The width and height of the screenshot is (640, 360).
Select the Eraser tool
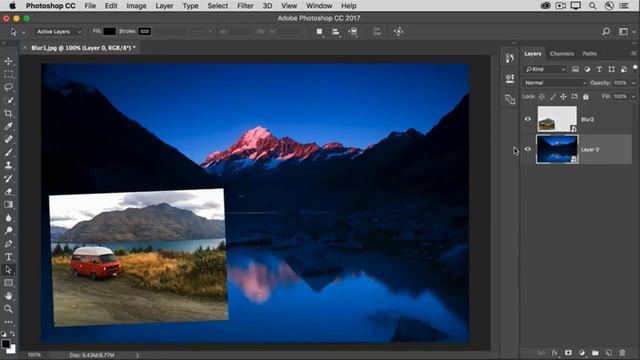[x=9, y=191]
